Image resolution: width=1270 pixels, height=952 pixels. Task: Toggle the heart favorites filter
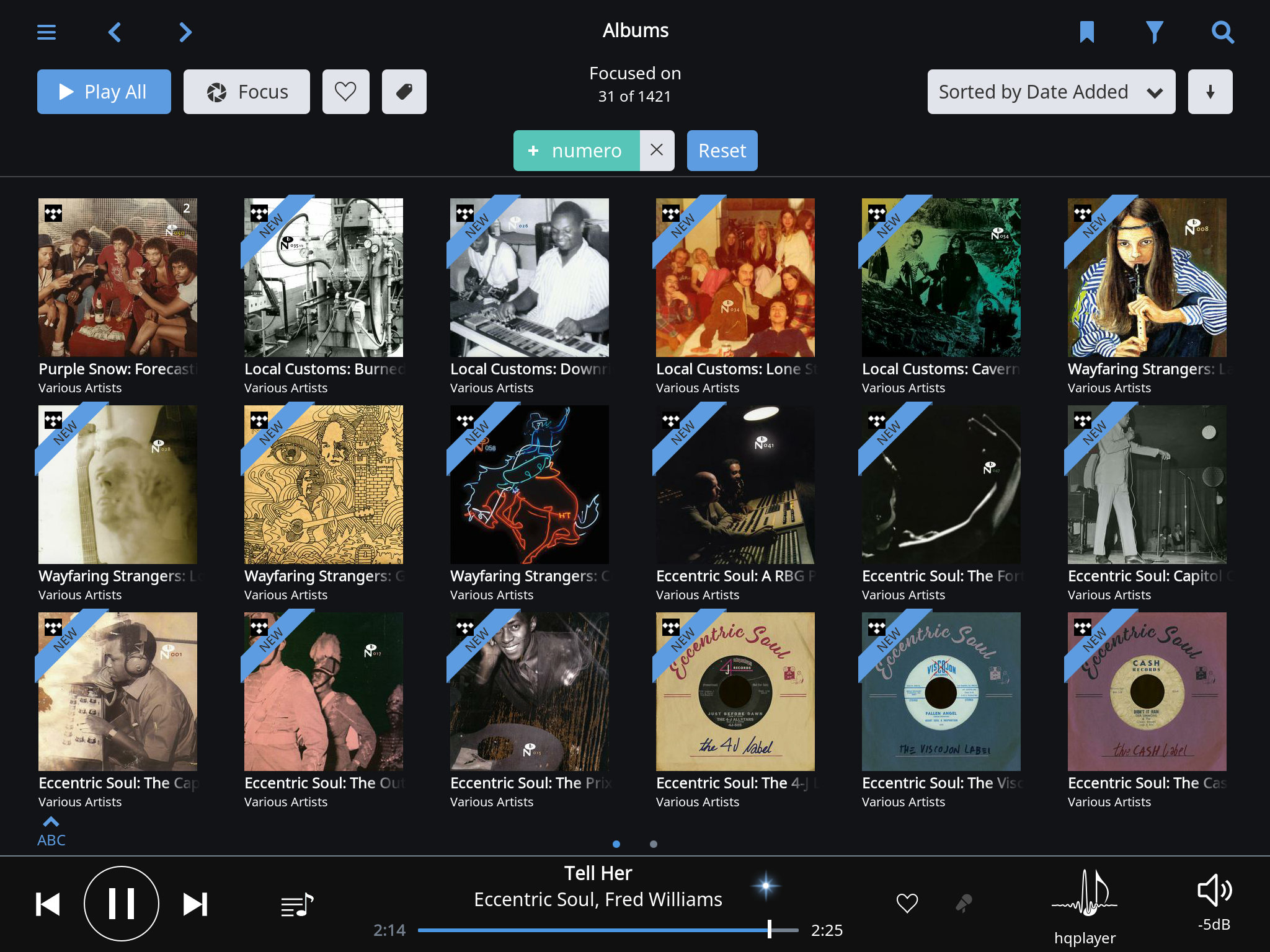(346, 92)
